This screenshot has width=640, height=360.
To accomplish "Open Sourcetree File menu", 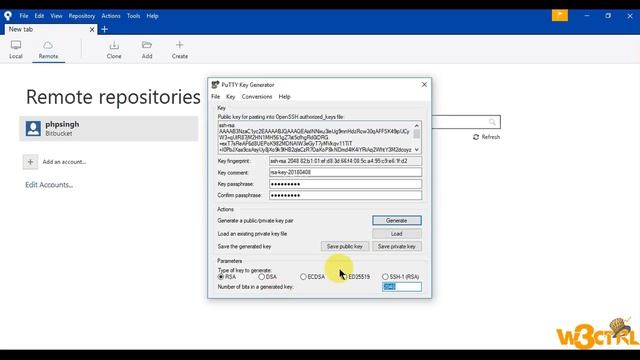I will (24, 16).
